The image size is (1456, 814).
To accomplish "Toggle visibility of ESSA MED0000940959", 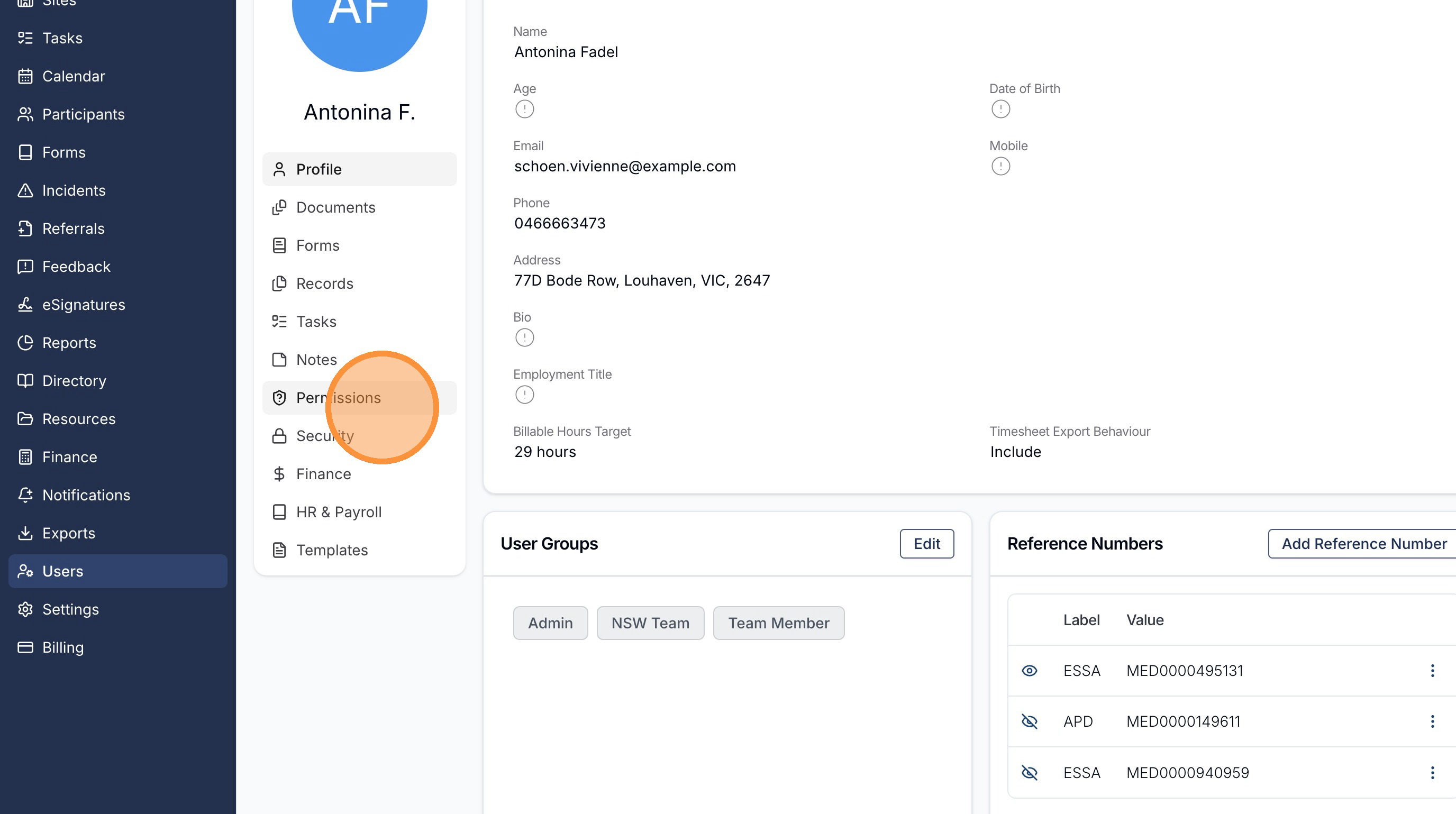I will [x=1030, y=773].
